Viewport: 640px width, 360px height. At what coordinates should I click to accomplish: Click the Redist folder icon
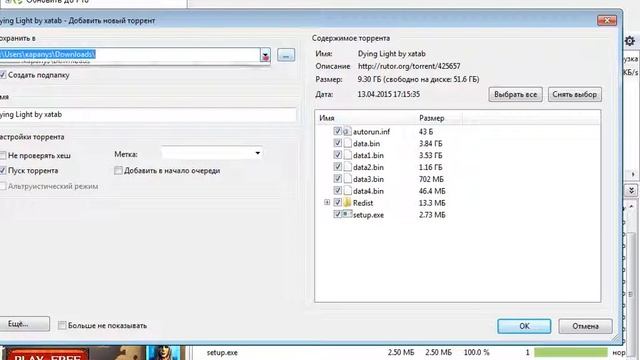point(347,202)
